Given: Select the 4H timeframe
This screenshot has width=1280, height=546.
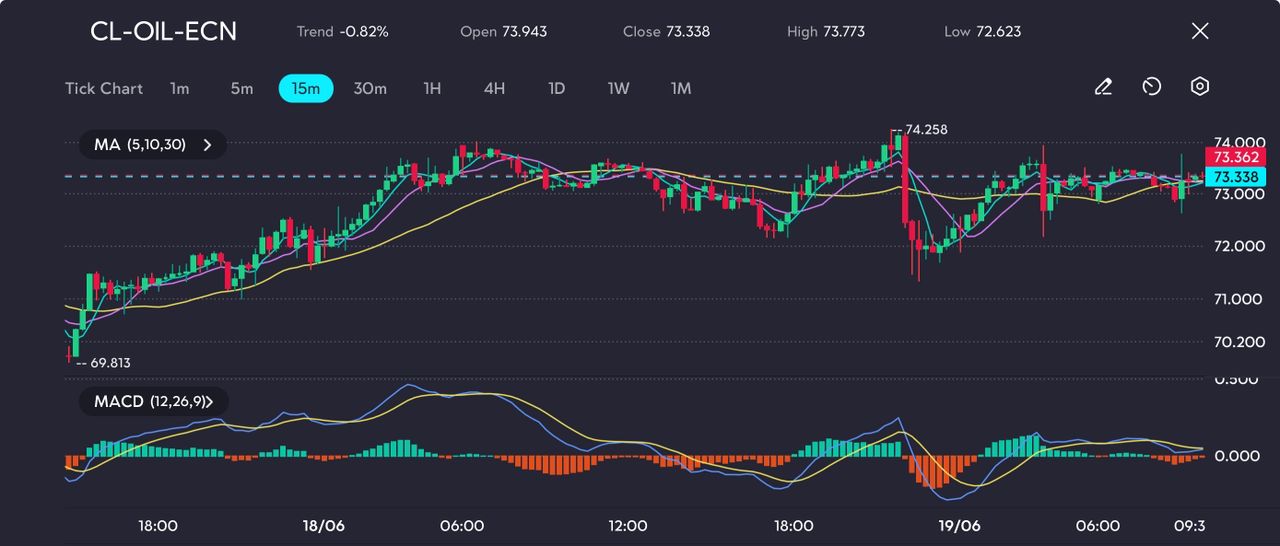Looking at the screenshot, I should click(x=494, y=88).
